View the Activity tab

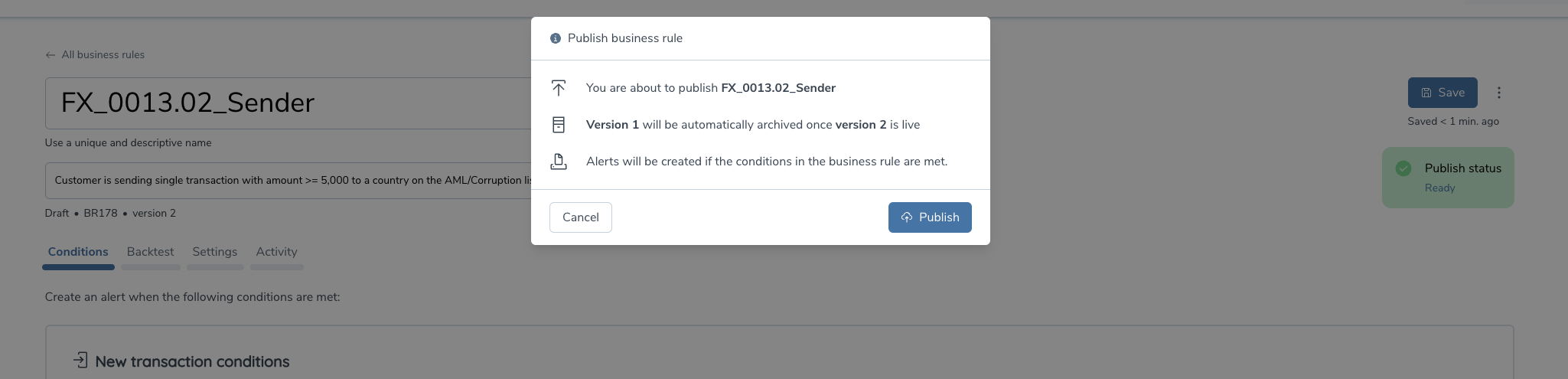pyautogui.click(x=276, y=252)
